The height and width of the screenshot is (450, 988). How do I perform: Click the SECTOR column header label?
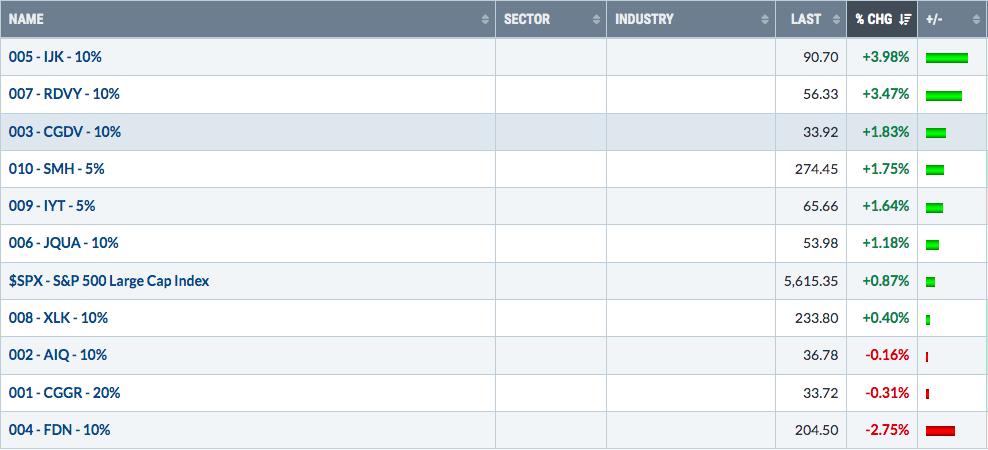527,20
